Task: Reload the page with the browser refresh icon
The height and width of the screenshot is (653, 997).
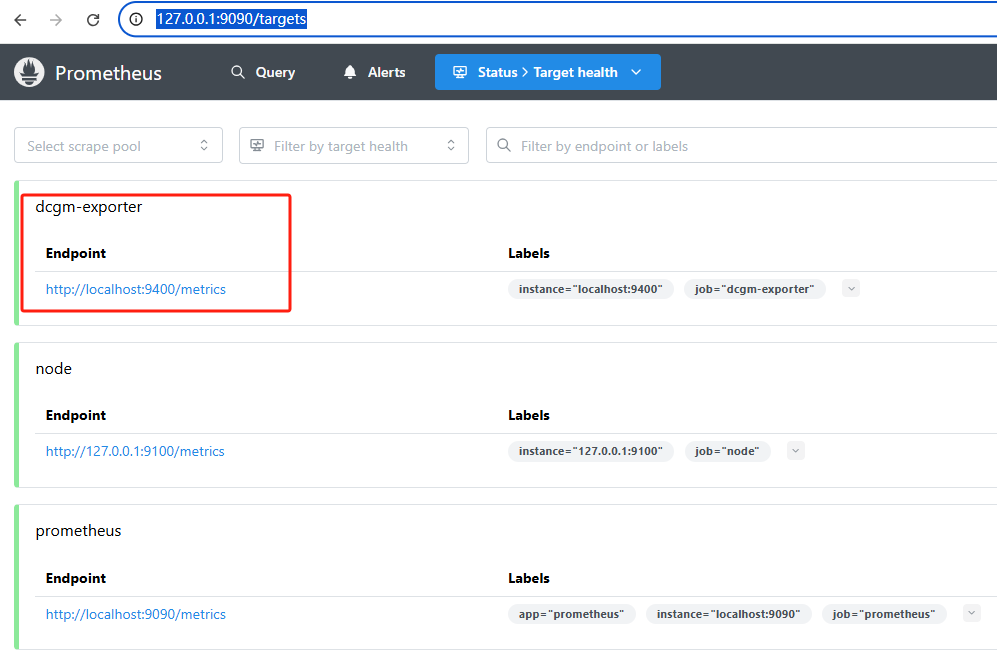Action: pos(93,20)
